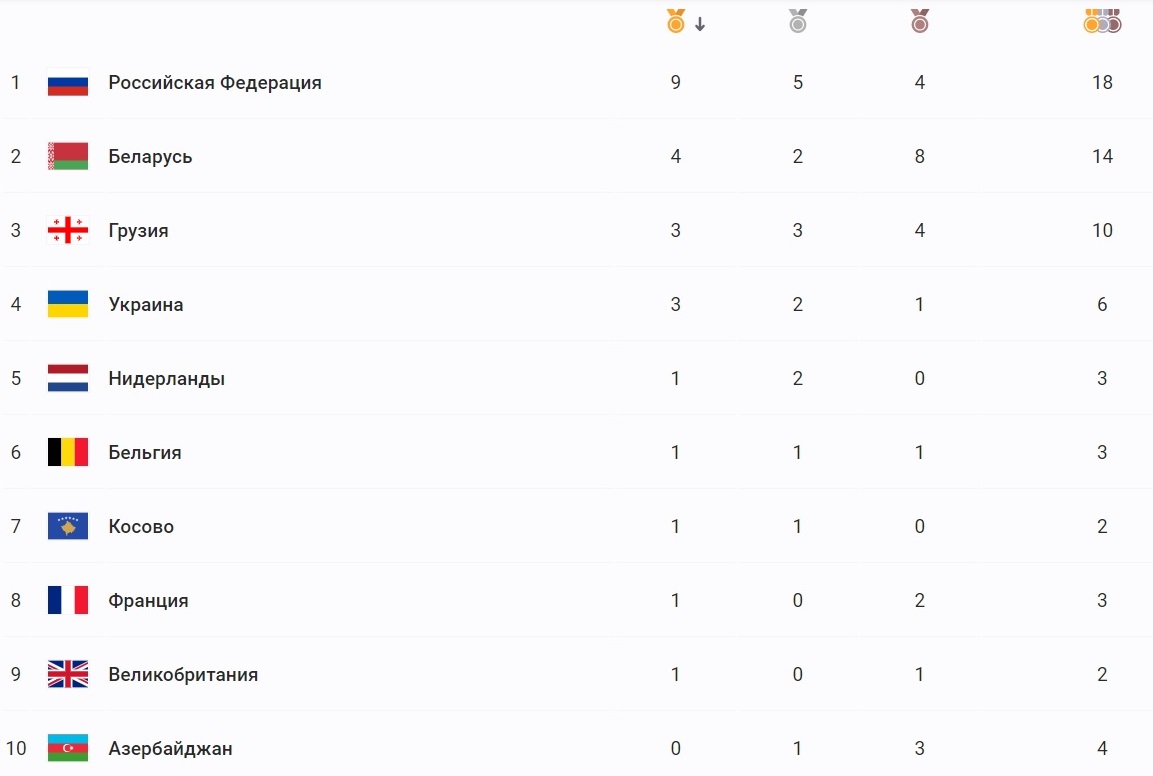
Task: Click the bronze medal column icon
Action: (x=919, y=21)
